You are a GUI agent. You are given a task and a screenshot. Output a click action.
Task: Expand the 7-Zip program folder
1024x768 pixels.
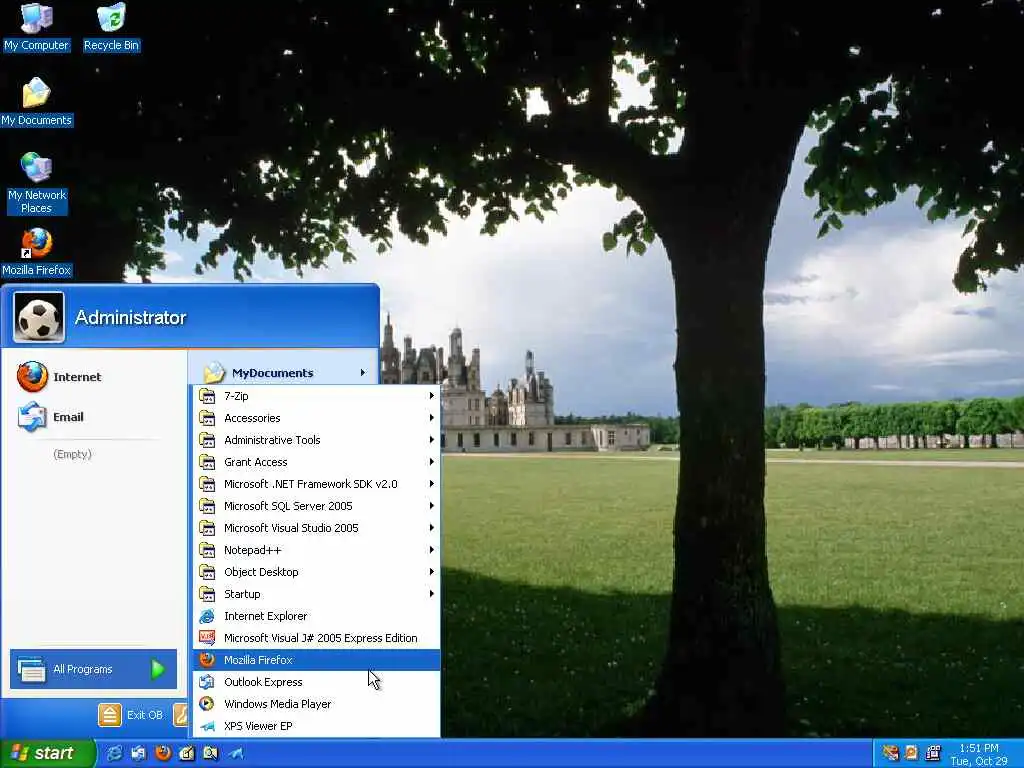pyautogui.click(x=317, y=396)
